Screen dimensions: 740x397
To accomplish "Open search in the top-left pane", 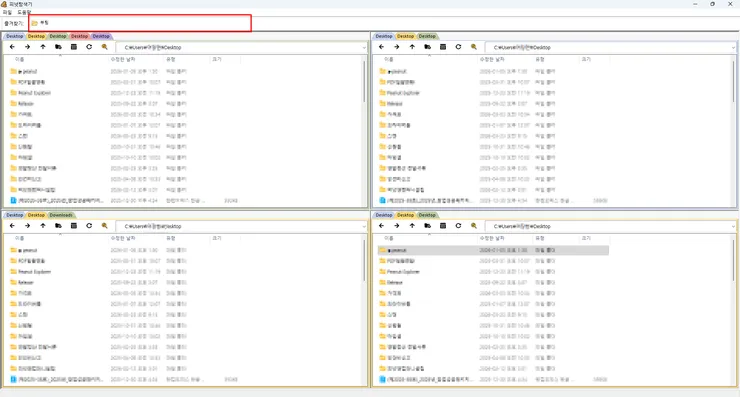I will point(104,47).
